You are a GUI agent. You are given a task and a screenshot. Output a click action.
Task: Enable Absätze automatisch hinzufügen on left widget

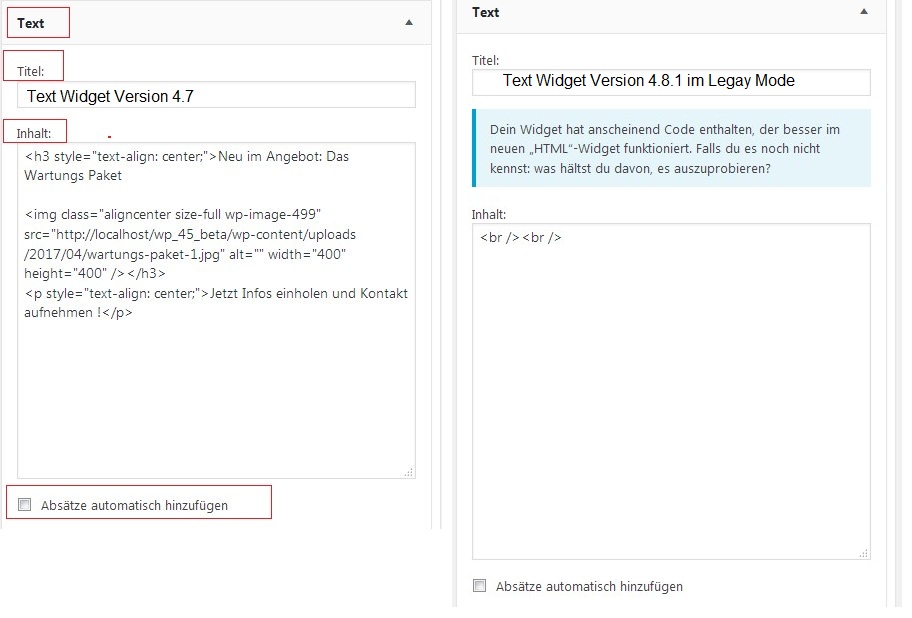tap(24, 504)
